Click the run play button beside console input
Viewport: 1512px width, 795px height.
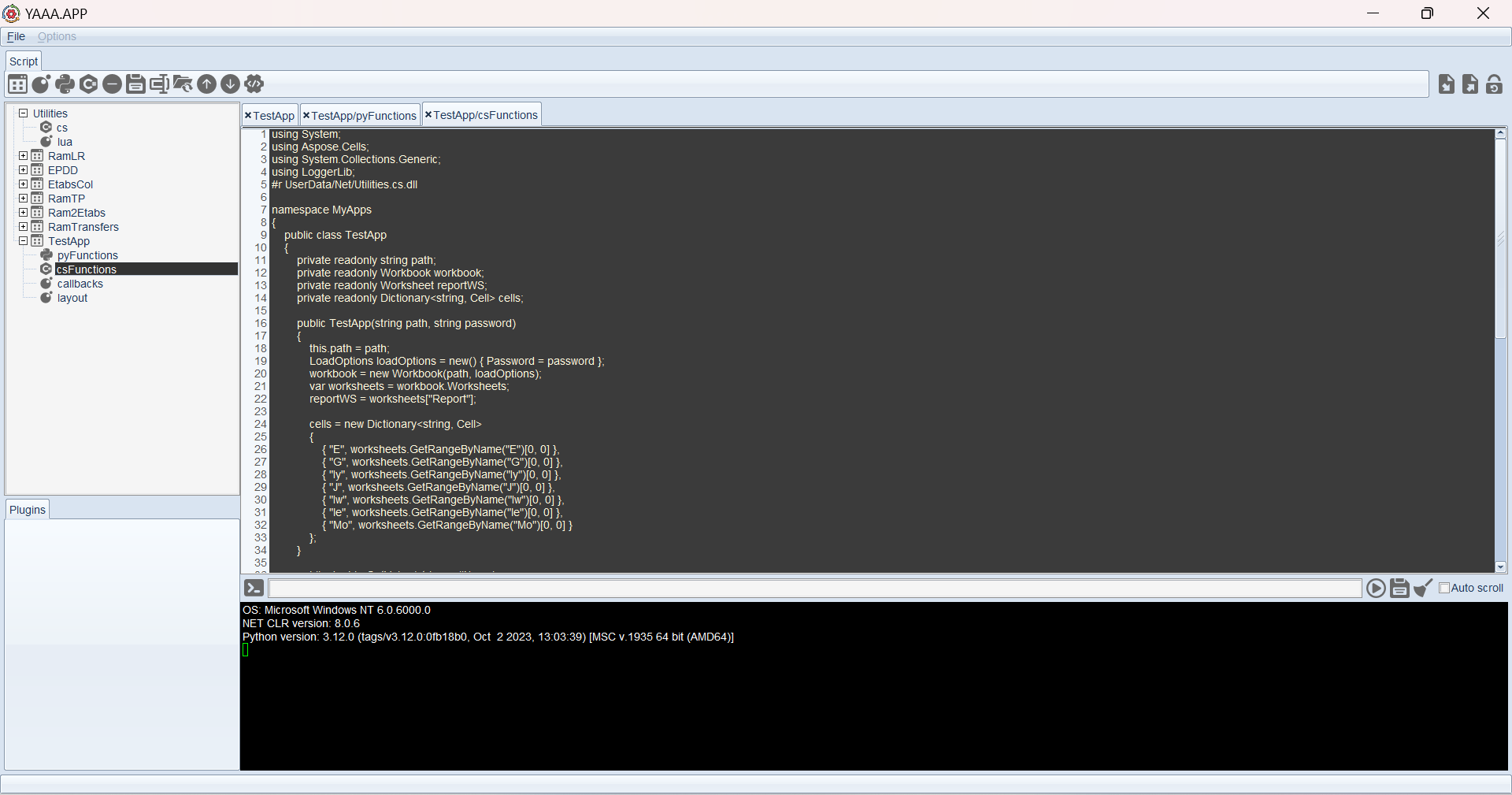point(1376,588)
